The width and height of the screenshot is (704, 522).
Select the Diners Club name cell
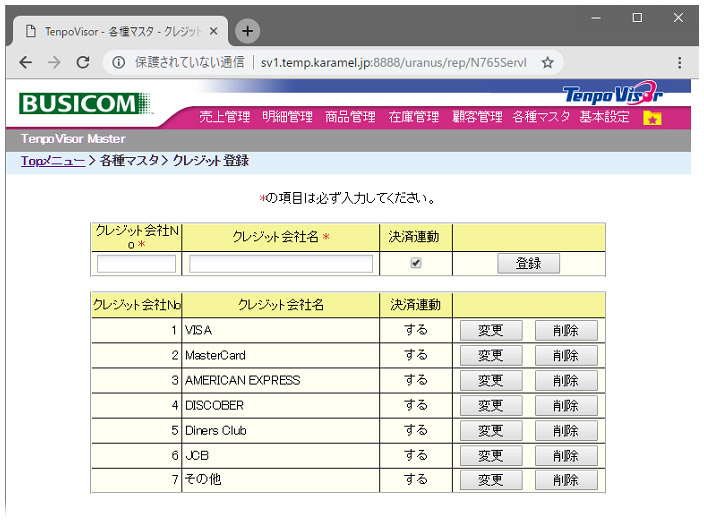tap(281, 431)
